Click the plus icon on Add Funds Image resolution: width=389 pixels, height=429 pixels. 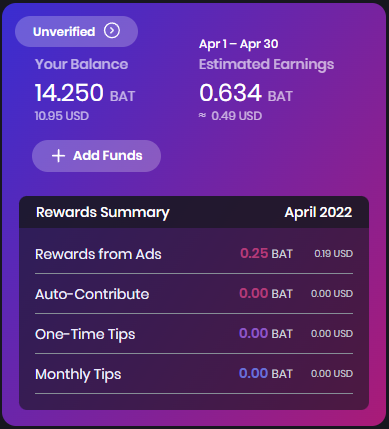click(x=58, y=156)
